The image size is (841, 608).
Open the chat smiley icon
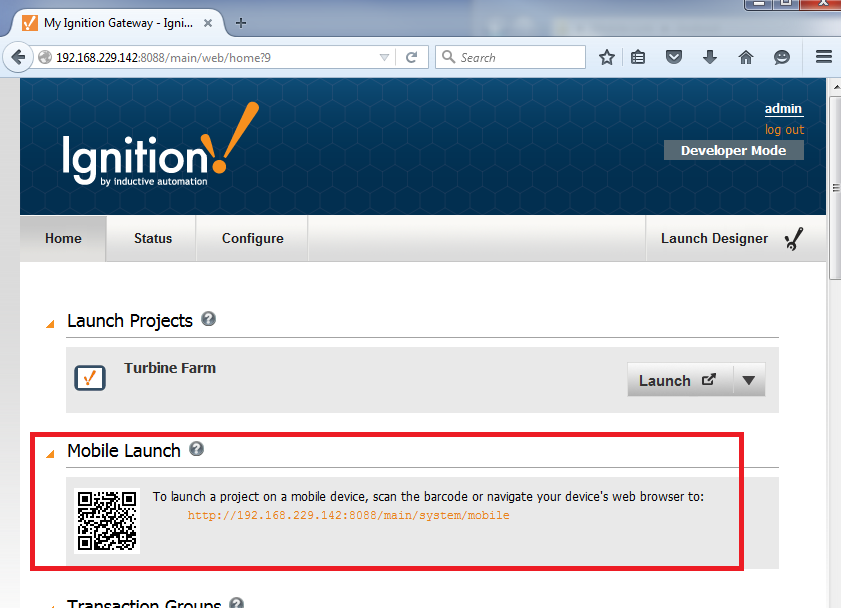(x=781, y=57)
